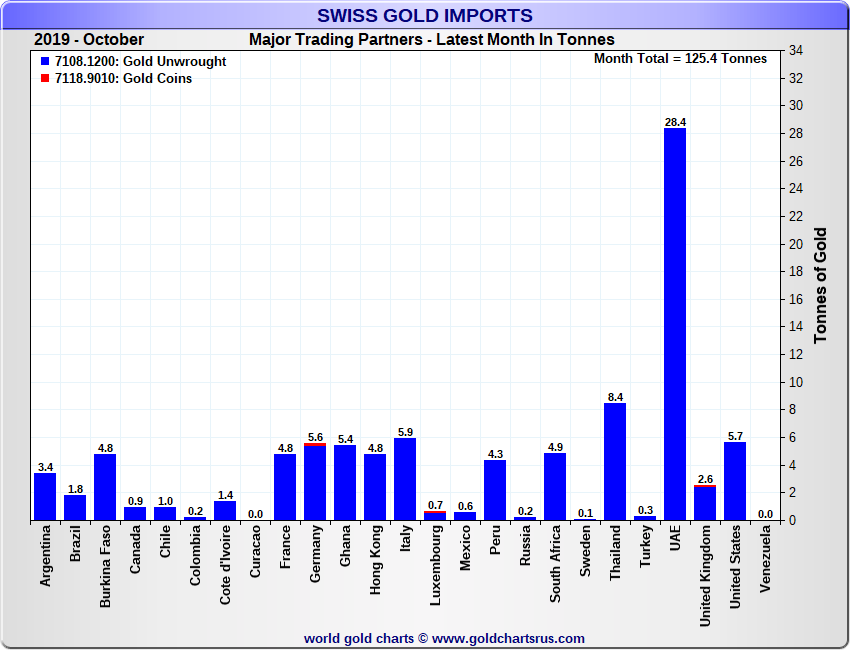Click the Peru bar at 4.3 tonnes
Image resolution: width=850 pixels, height=650 pixels.
tap(495, 490)
